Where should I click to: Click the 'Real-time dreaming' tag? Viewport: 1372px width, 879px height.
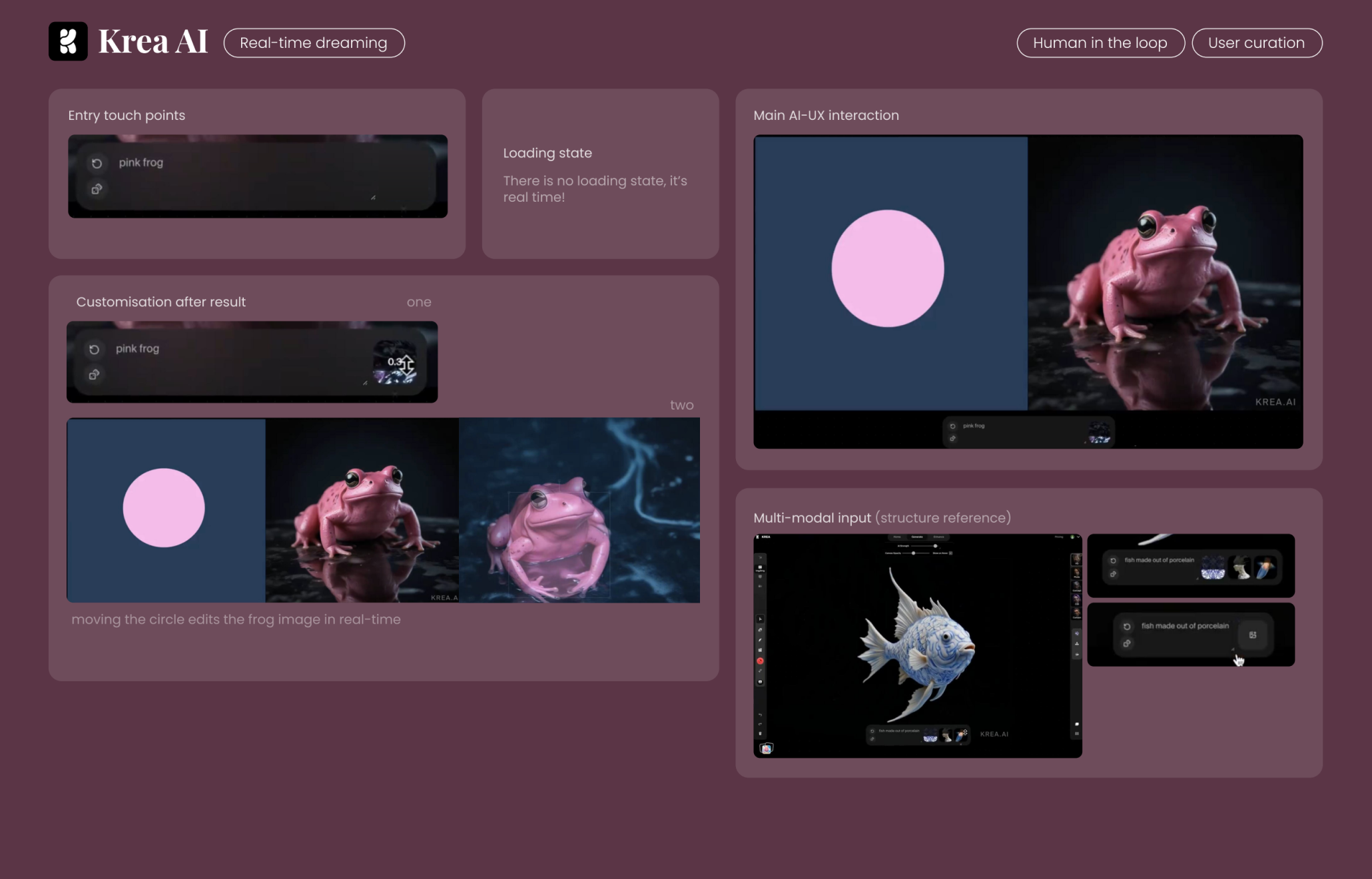tap(314, 43)
